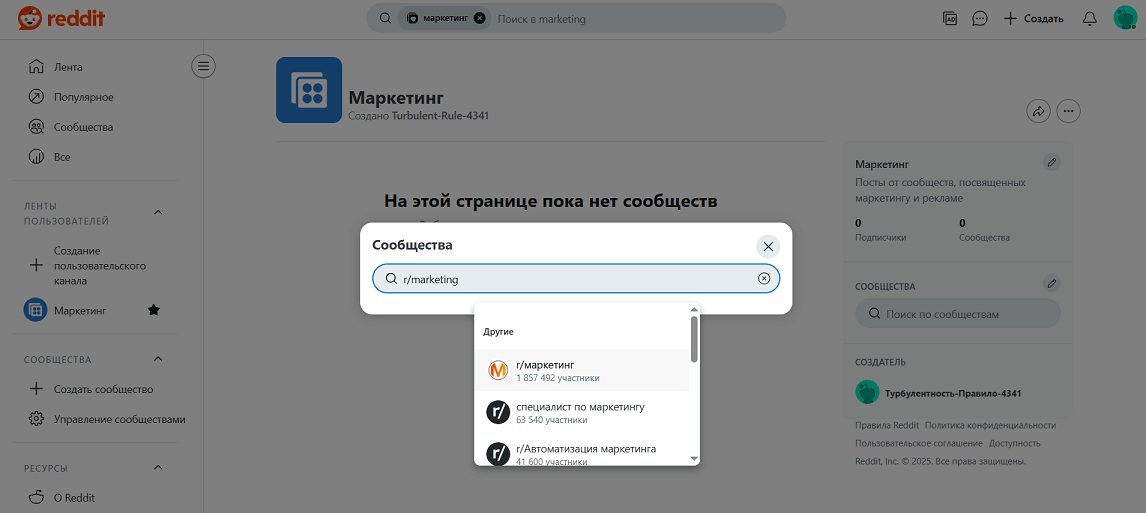The height and width of the screenshot is (513, 1146).
Task: Select r/Автоматизация маркетинга result
Action: pyautogui.click(x=582, y=455)
